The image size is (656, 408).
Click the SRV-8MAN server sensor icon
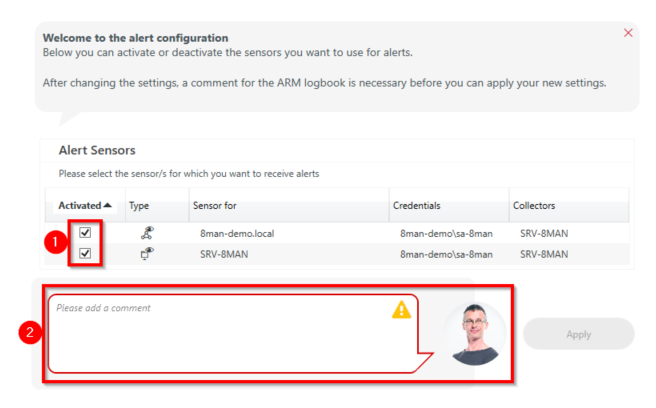(148, 254)
